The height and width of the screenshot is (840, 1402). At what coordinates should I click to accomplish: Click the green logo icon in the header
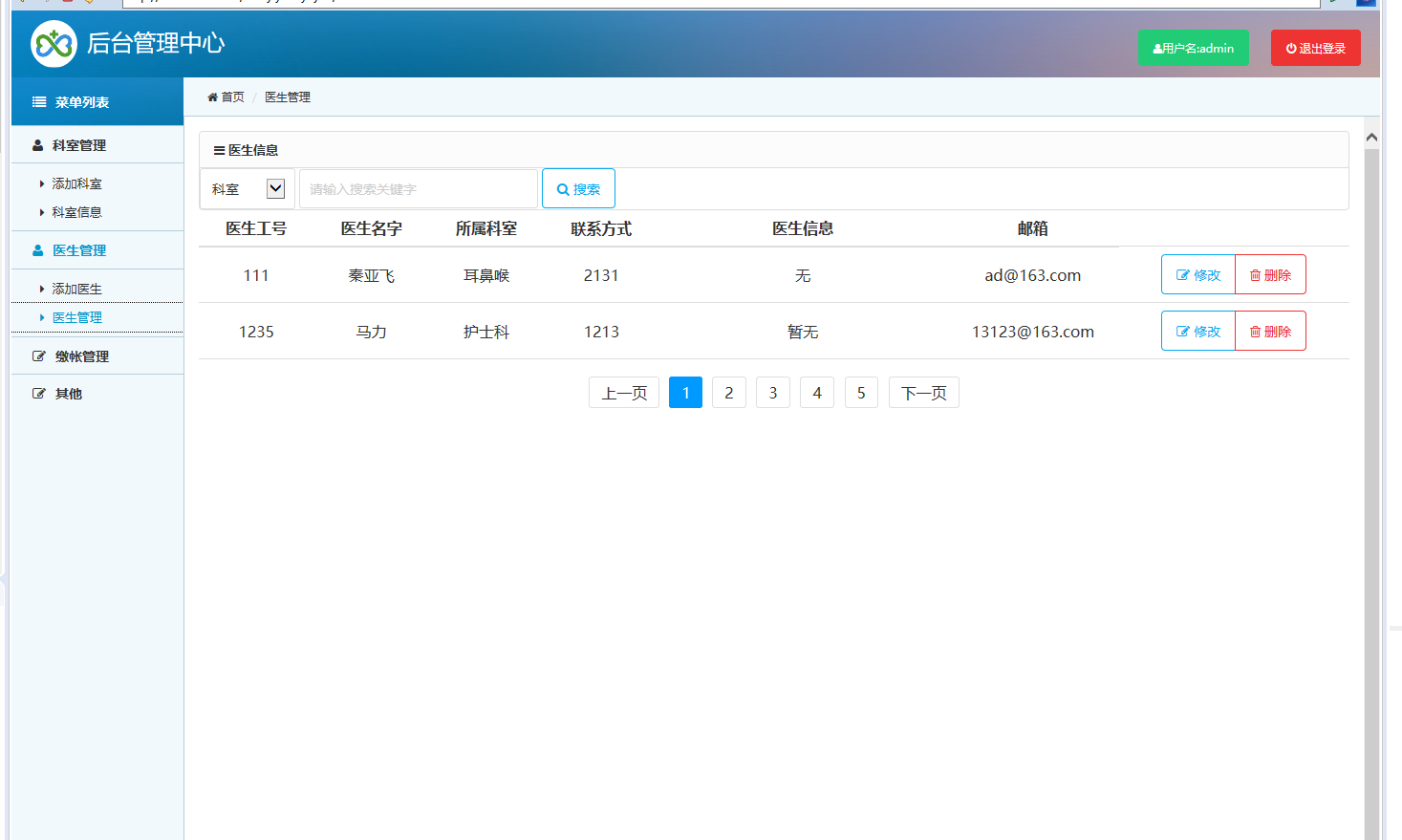point(53,43)
